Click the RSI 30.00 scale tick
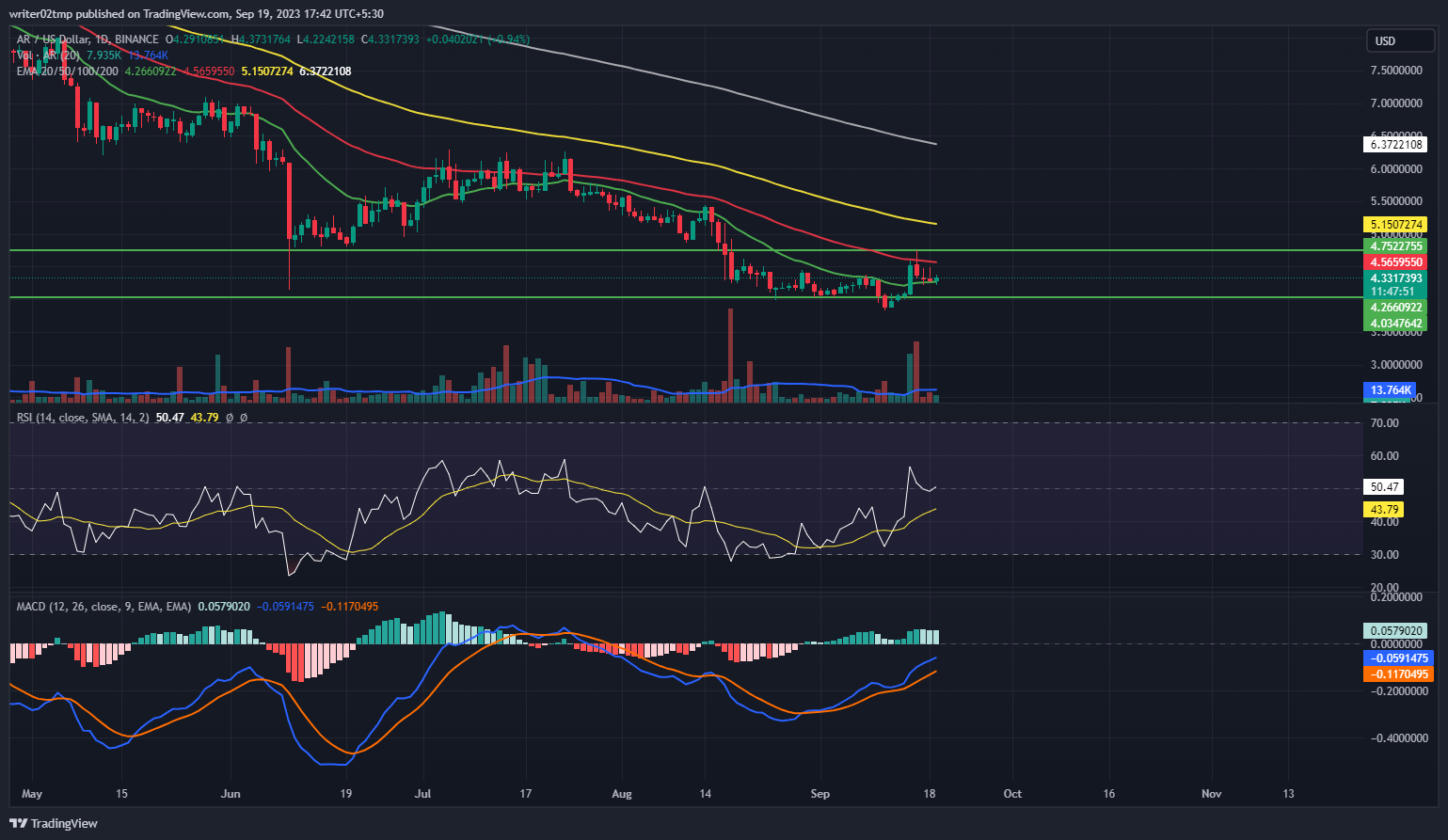This screenshot has height=840, width=1448. [x=1385, y=555]
